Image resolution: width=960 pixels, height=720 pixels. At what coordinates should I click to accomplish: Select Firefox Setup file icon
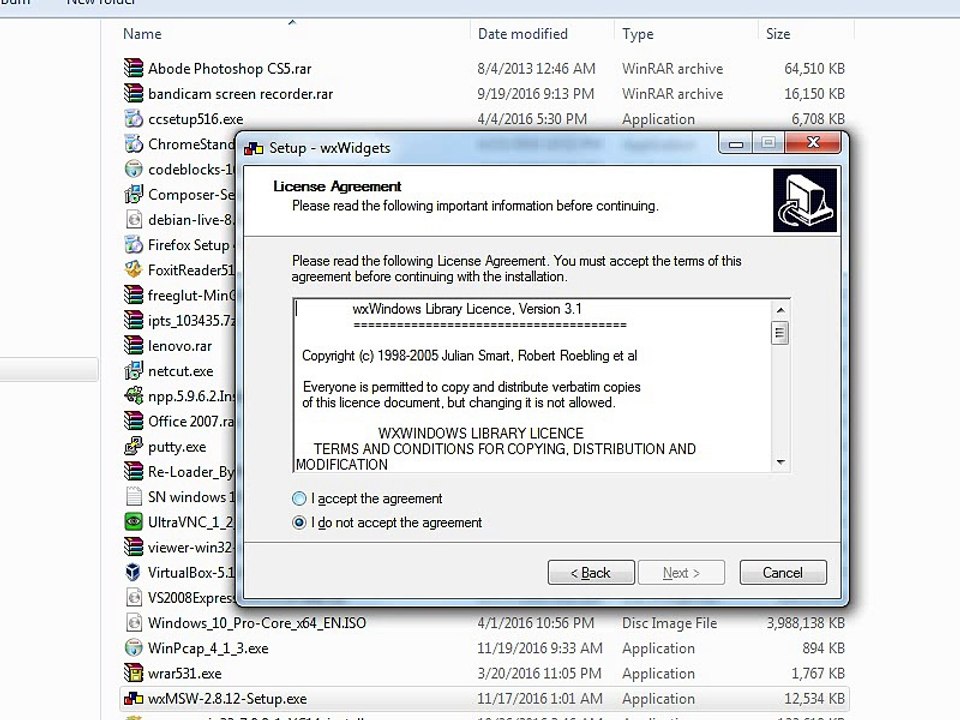pos(133,244)
